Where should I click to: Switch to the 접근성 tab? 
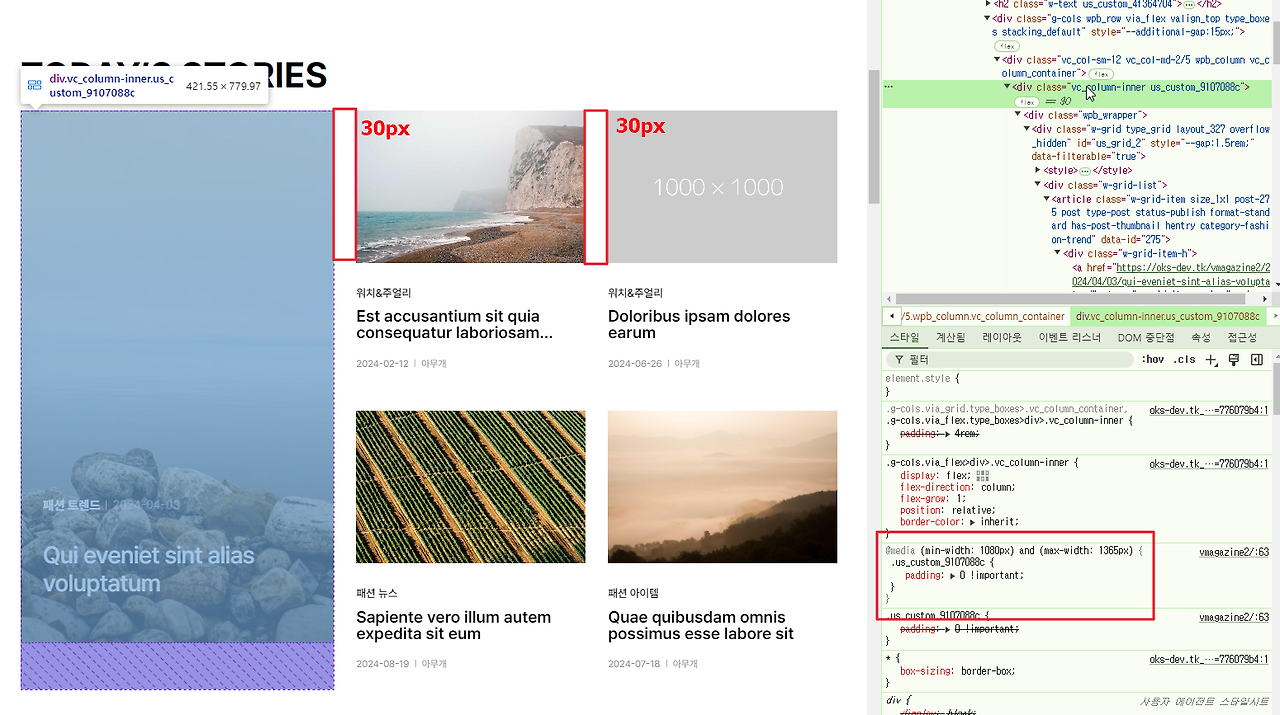(x=1242, y=338)
